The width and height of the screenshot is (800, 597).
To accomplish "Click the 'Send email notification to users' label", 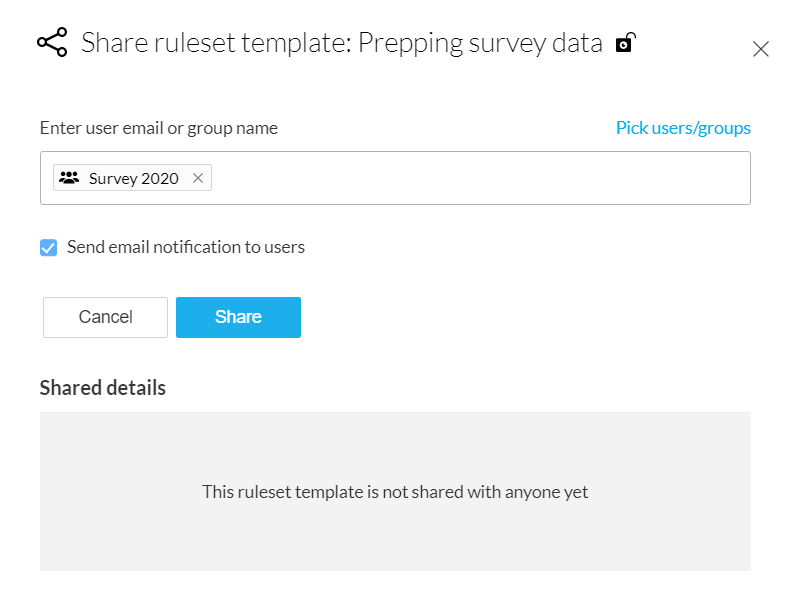I will click(x=185, y=247).
